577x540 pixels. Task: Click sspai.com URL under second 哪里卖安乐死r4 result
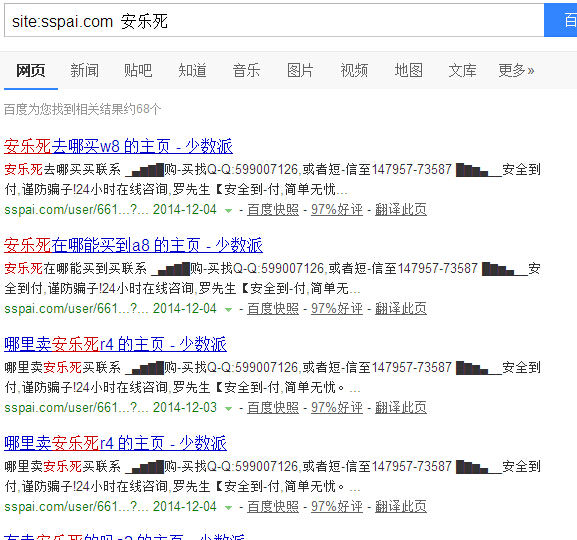[x=76, y=507]
